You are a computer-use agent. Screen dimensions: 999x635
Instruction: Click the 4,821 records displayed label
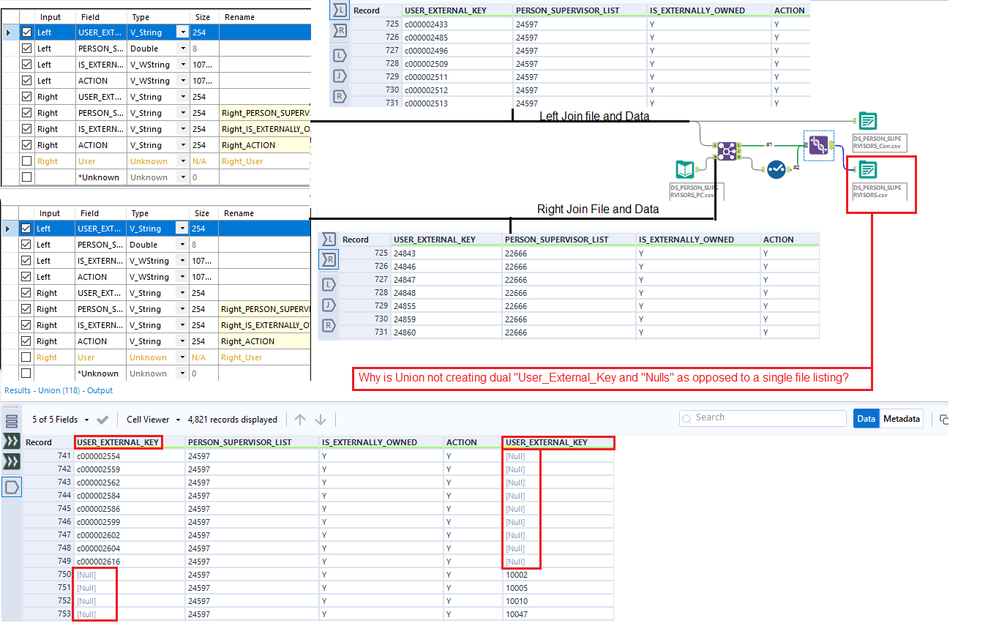233,420
